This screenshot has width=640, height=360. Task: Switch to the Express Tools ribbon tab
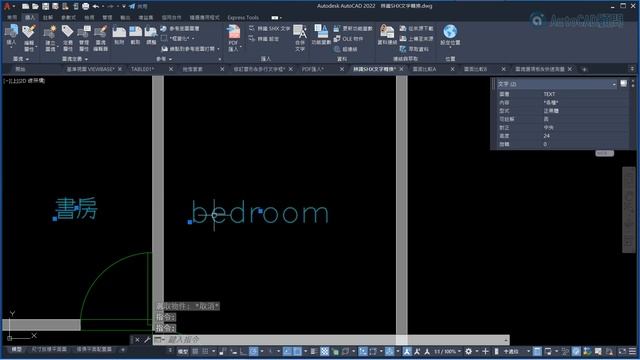coord(243,18)
